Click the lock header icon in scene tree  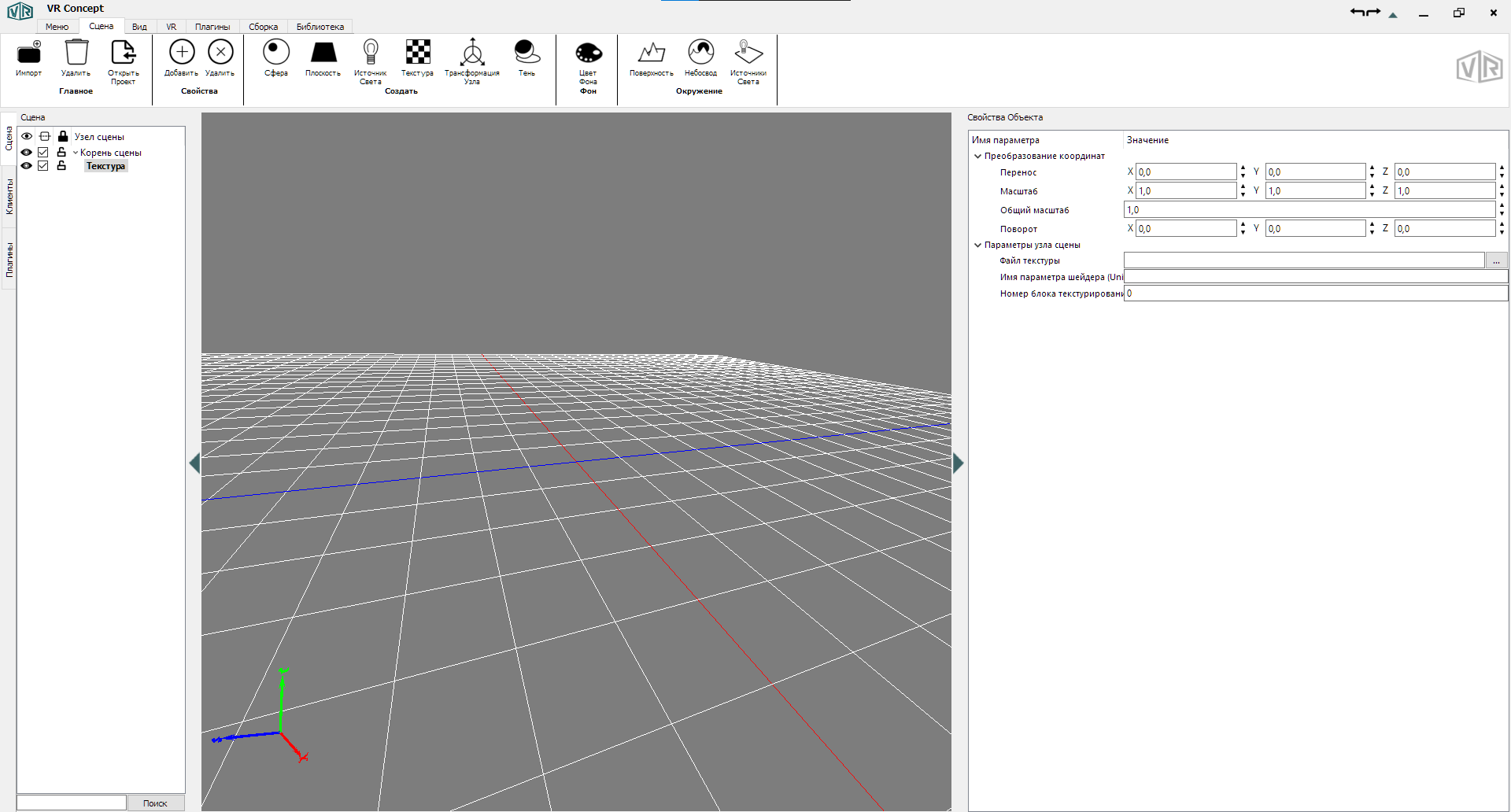coord(63,136)
